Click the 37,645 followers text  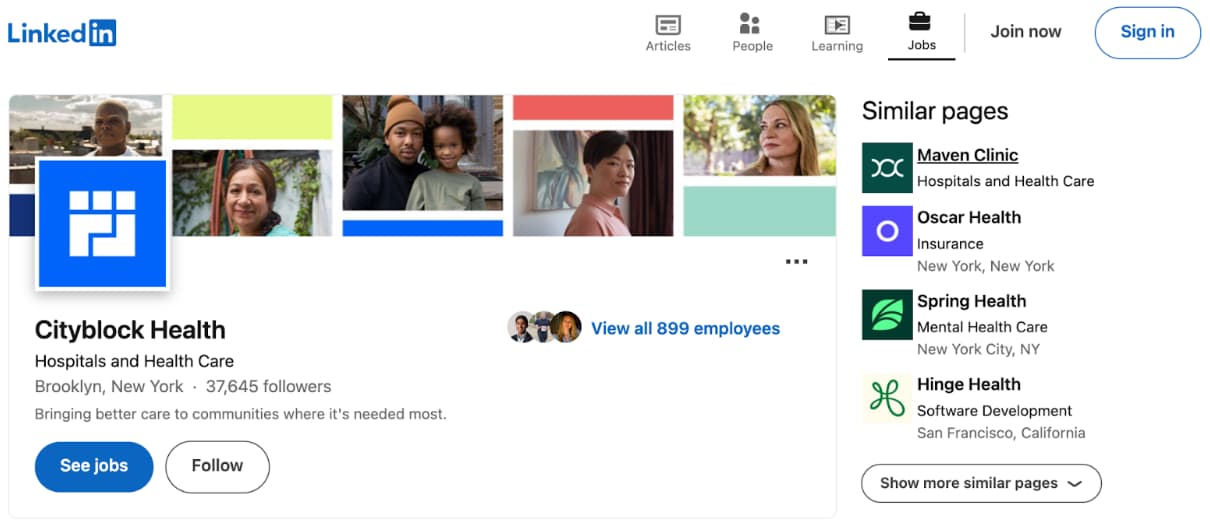click(268, 386)
